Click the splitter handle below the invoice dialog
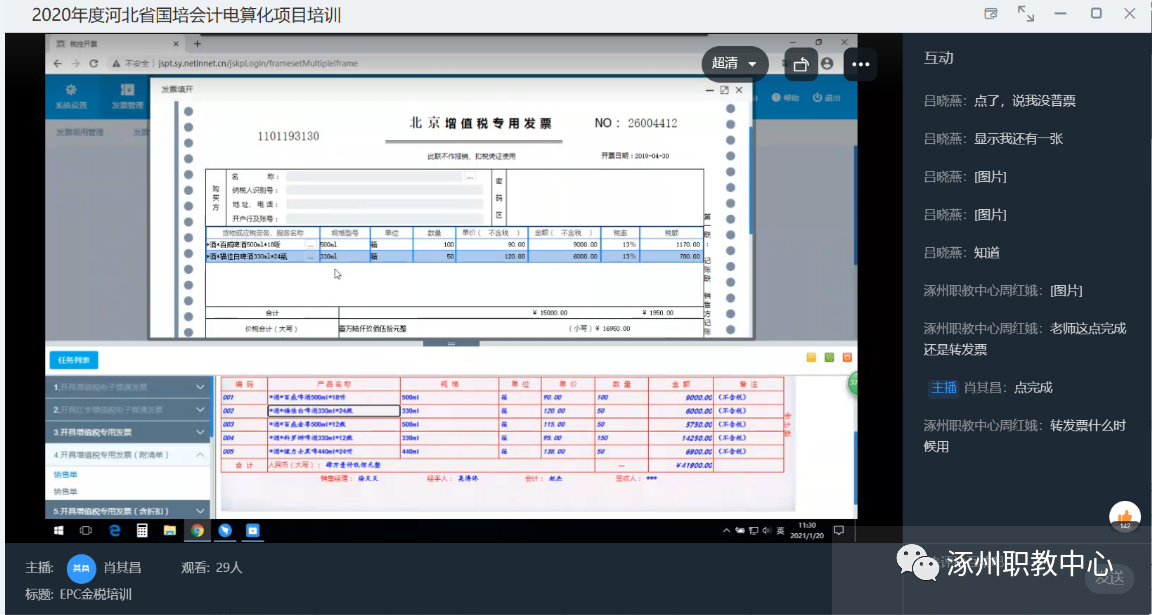This screenshot has width=1152, height=615. pos(451,343)
